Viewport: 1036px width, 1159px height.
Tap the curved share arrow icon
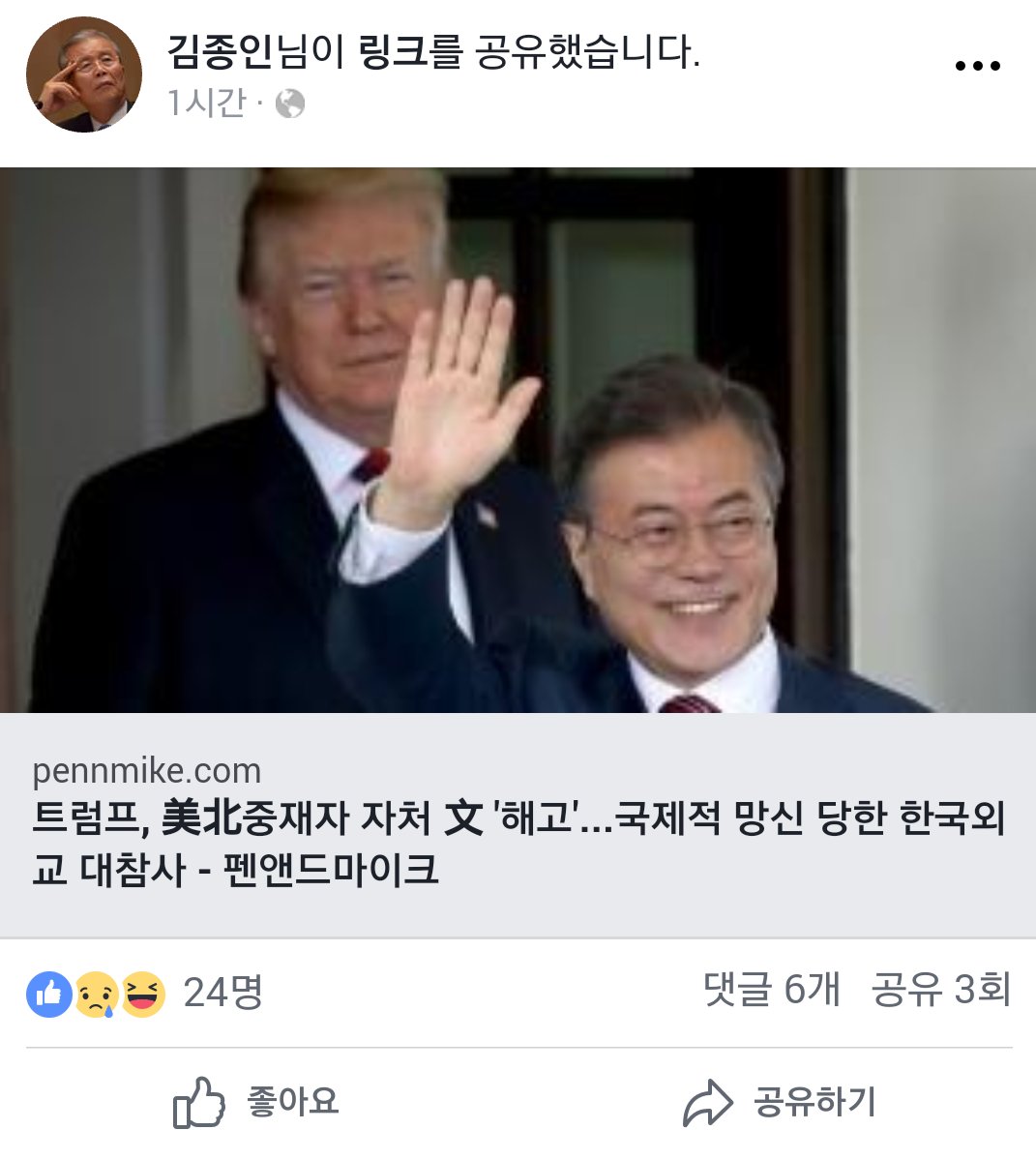tap(708, 1103)
